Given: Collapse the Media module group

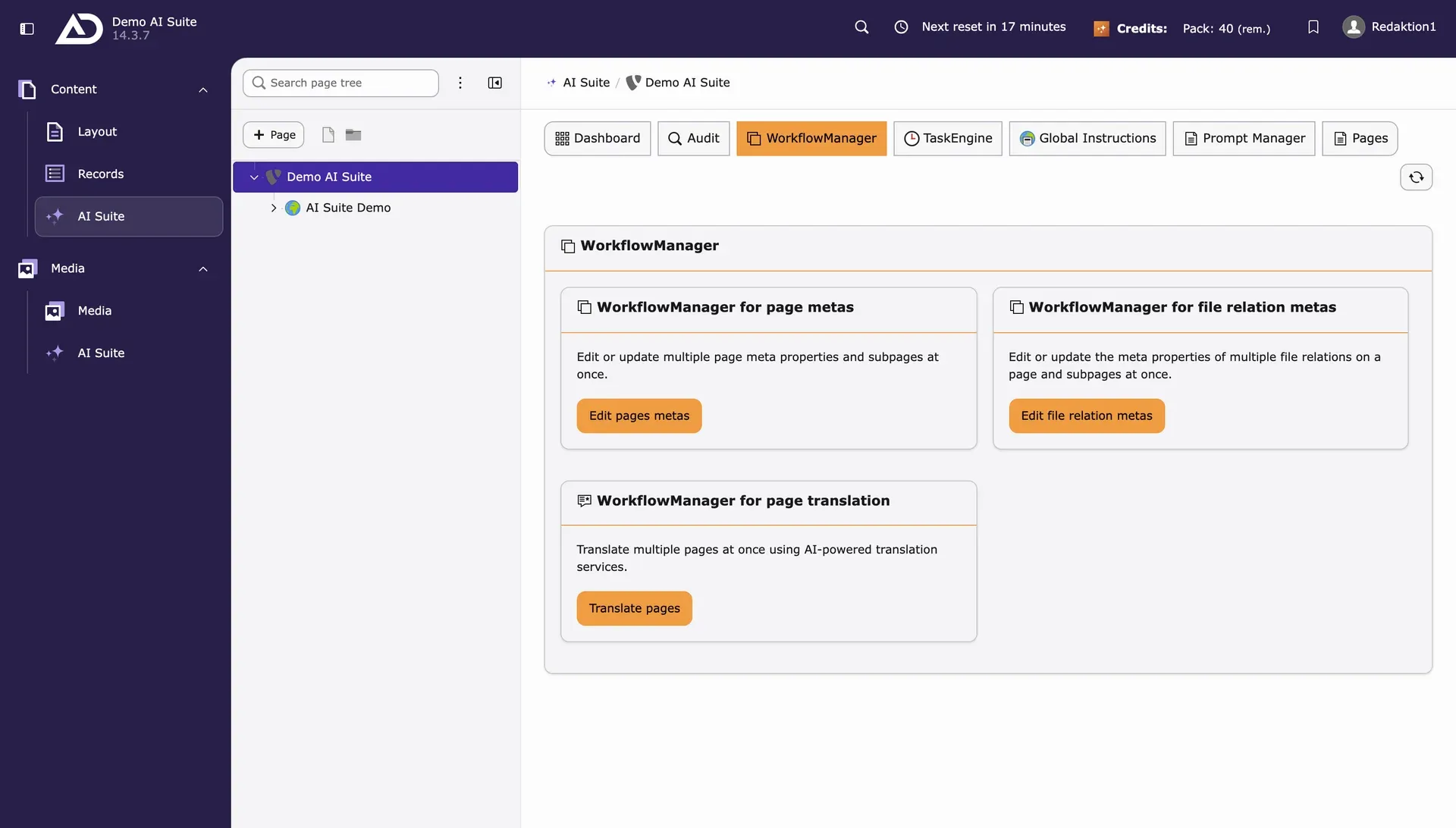Looking at the screenshot, I should click(203, 269).
